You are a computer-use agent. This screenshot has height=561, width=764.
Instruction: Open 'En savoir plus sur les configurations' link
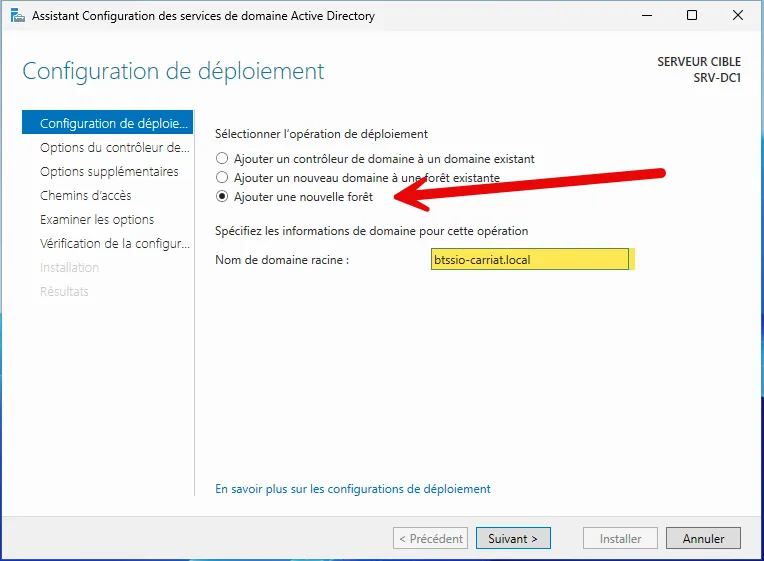pos(353,489)
